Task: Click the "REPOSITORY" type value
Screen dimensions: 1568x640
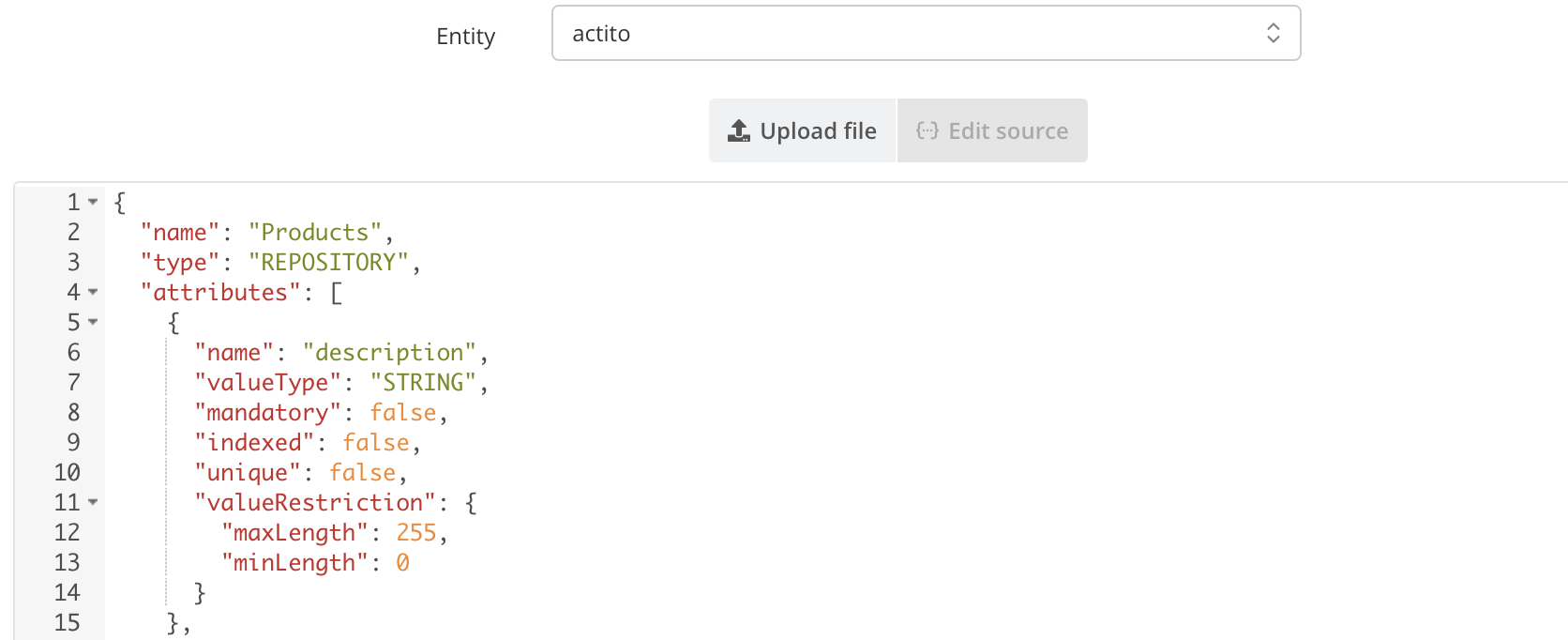Action: [x=328, y=262]
